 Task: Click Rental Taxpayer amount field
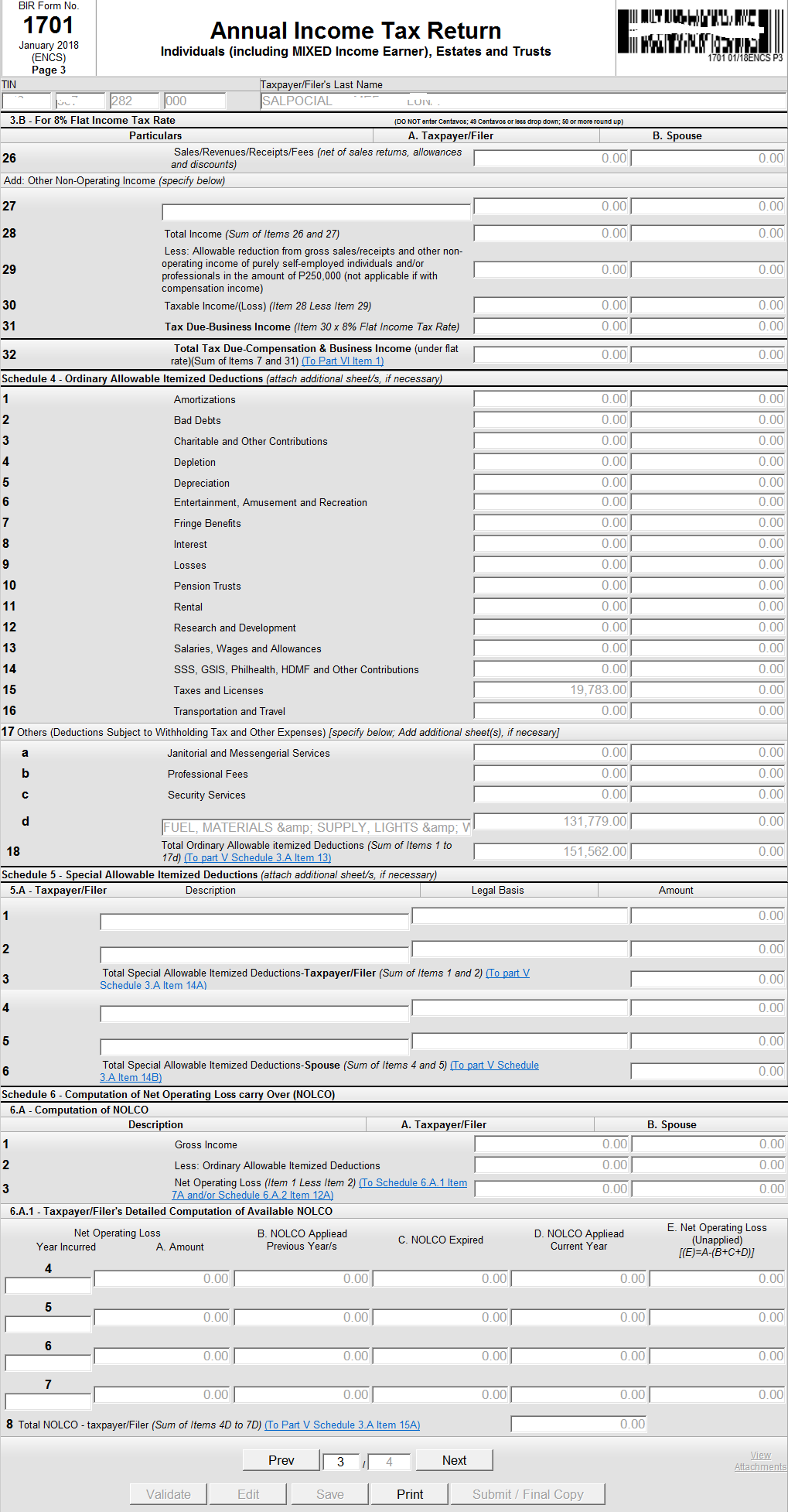[551, 607]
